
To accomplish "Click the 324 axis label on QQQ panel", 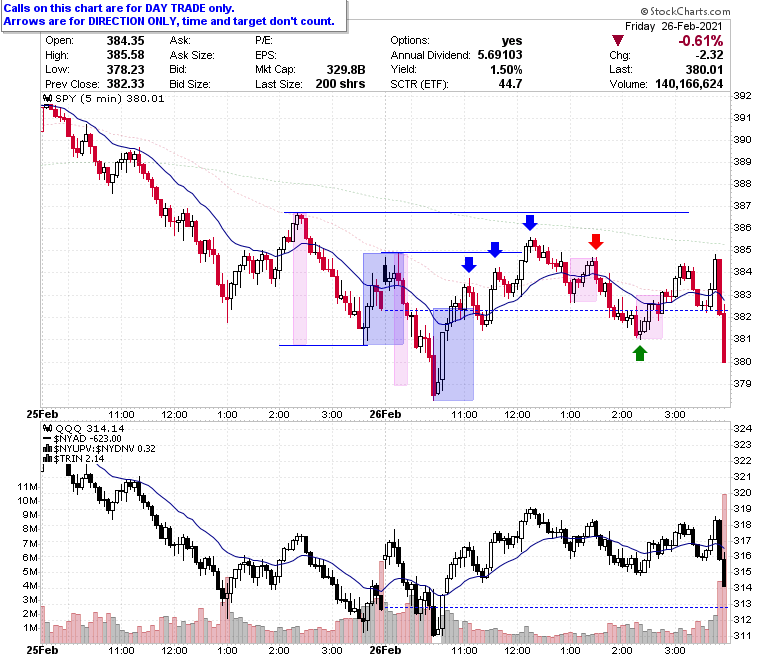I will [x=742, y=428].
